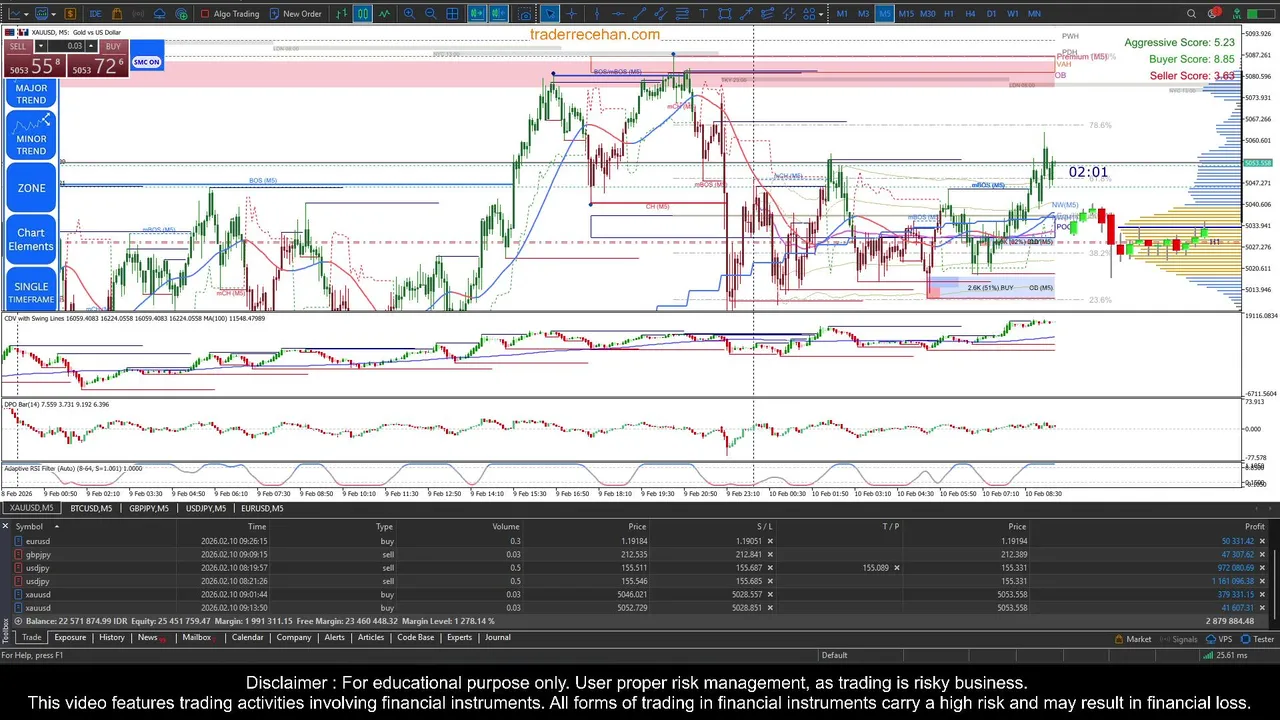
Task: Click the Signals broadcast toolbar icon
Action: click(138, 14)
